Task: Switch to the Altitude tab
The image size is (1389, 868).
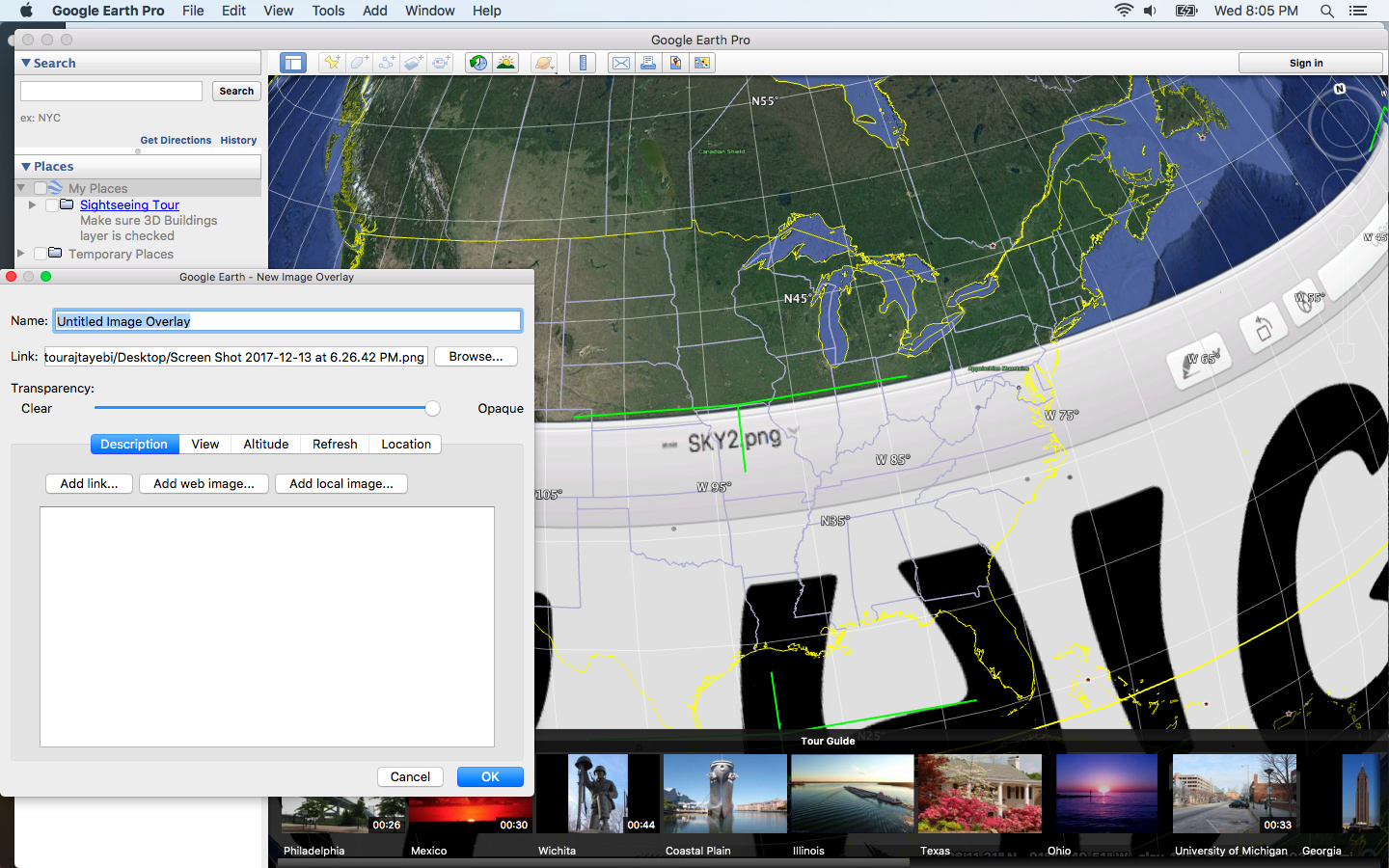Action: (x=266, y=444)
